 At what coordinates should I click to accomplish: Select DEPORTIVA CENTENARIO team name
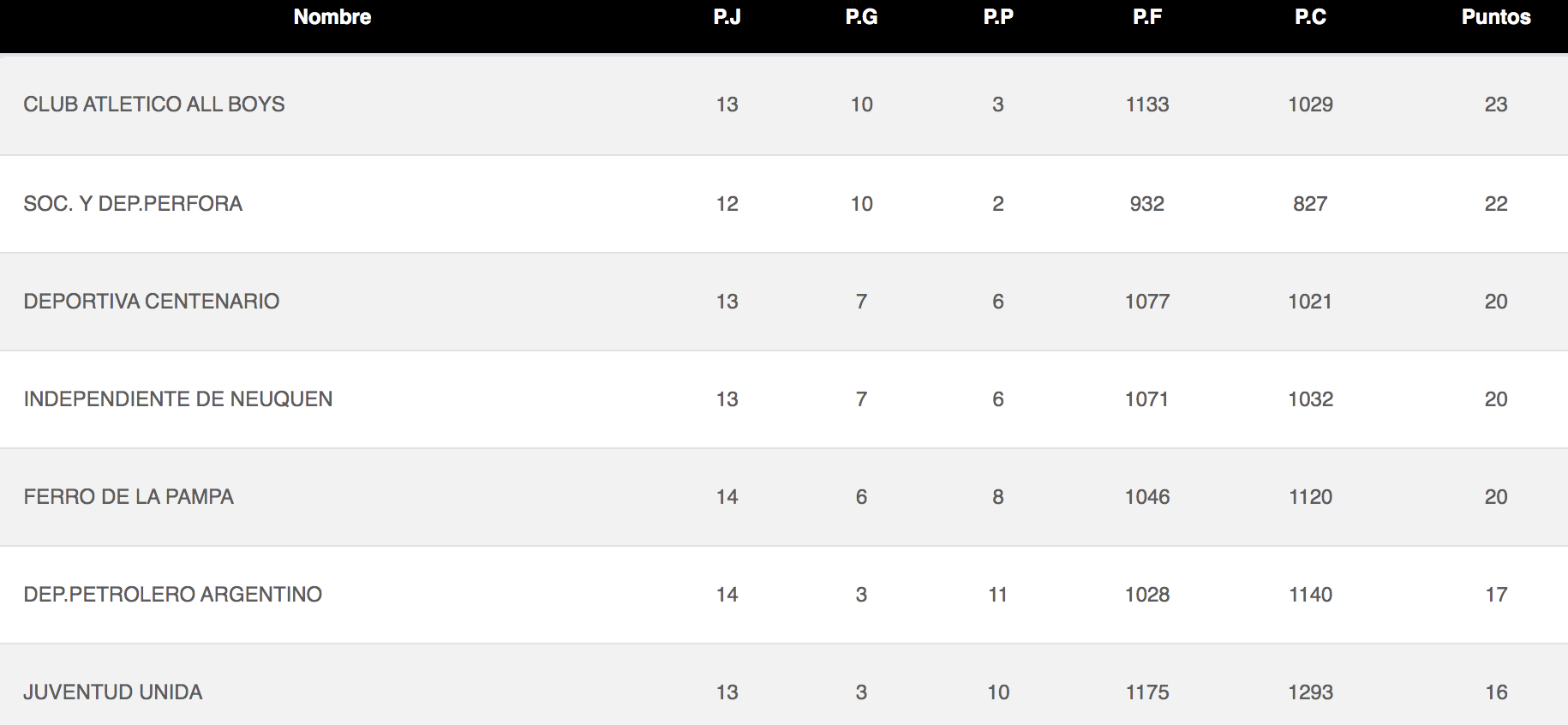pyautogui.click(x=152, y=302)
